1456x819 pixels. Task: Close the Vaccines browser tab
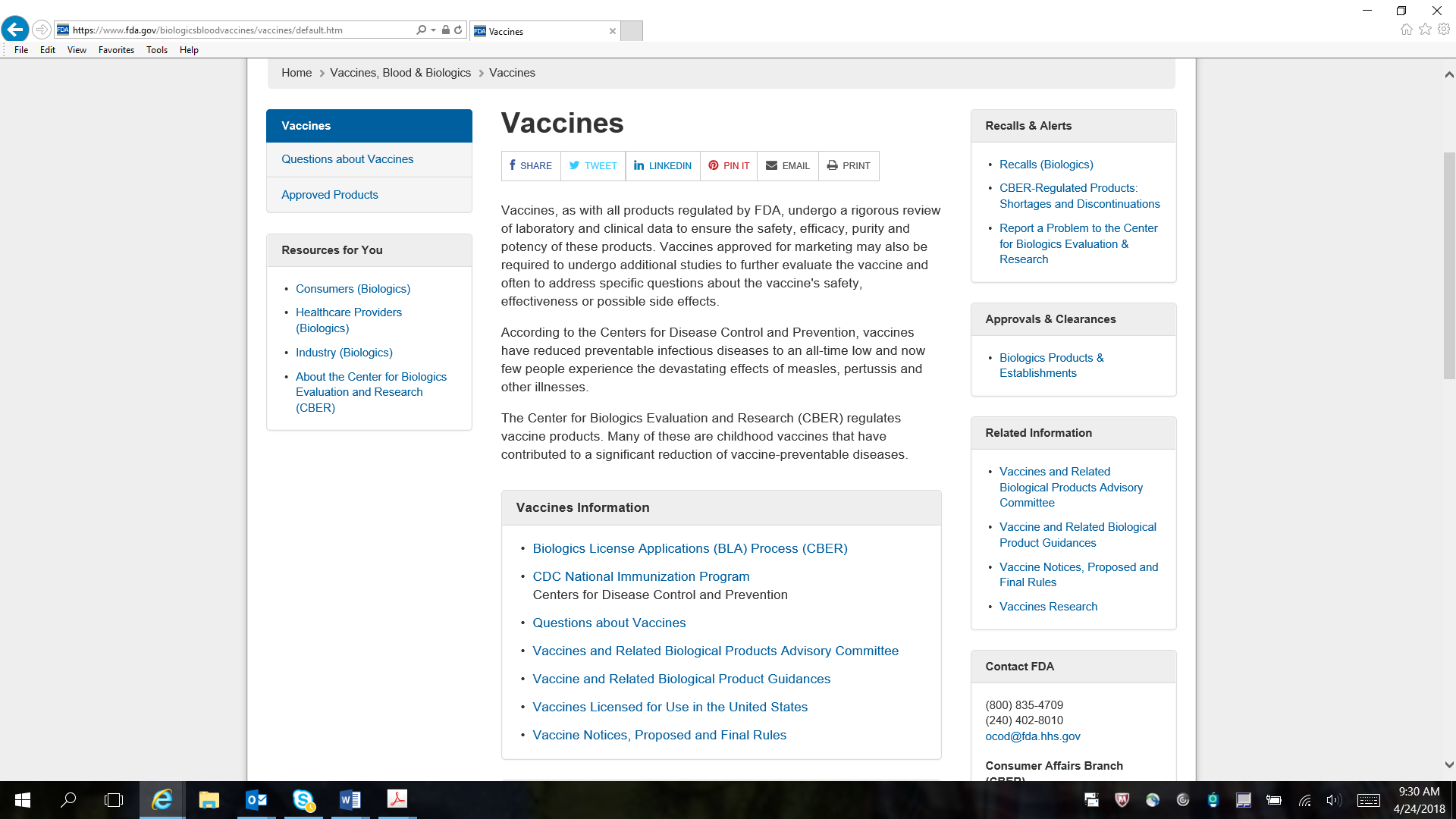[613, 31]
